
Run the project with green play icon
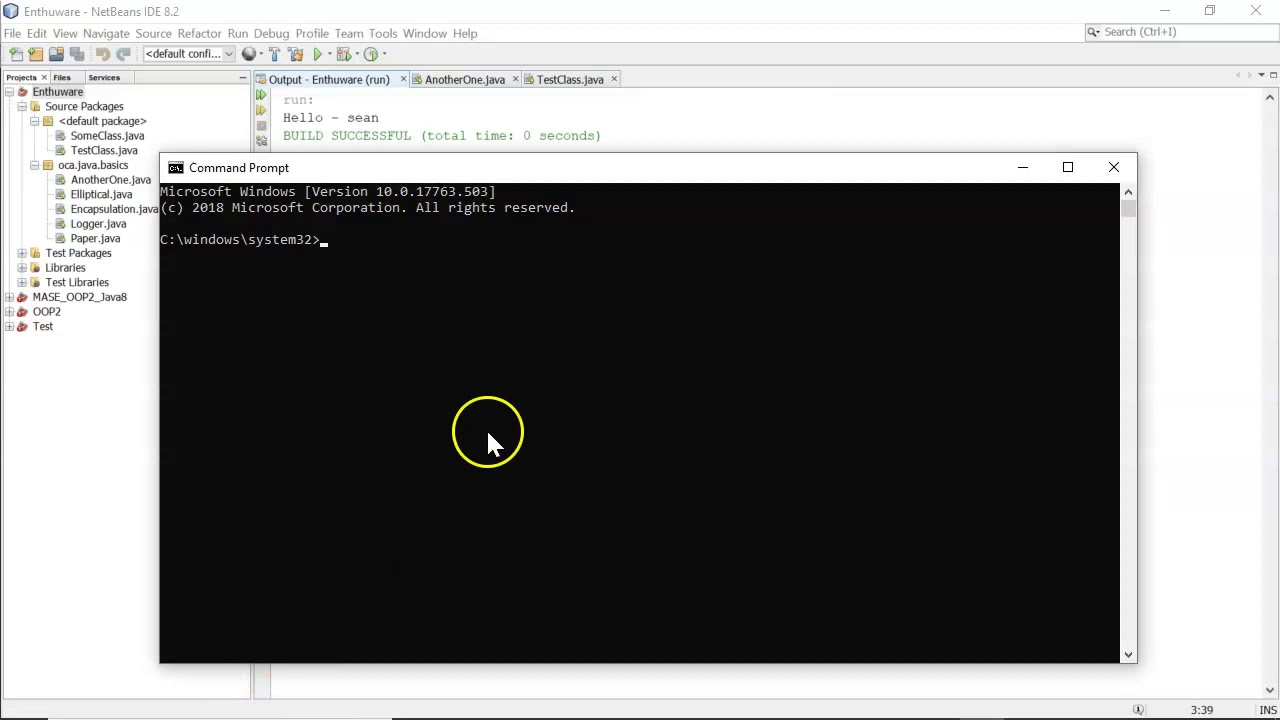pos(317,54)
